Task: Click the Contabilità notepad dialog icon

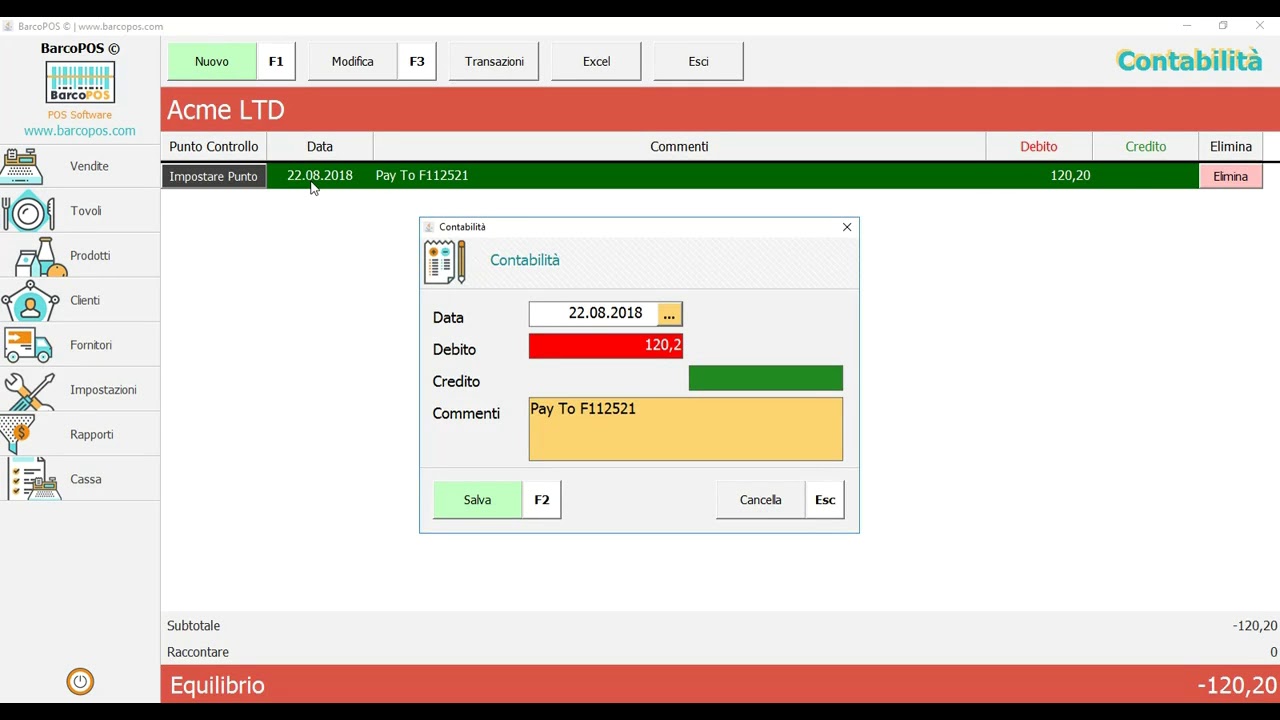Action: (445, 262)
